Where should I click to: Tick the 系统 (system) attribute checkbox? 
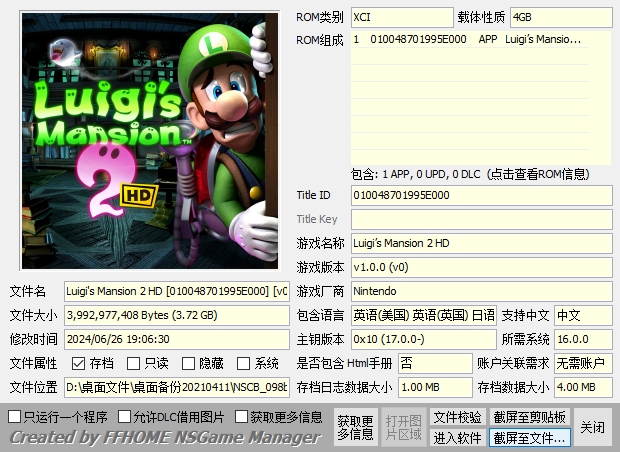coord(244,363)
